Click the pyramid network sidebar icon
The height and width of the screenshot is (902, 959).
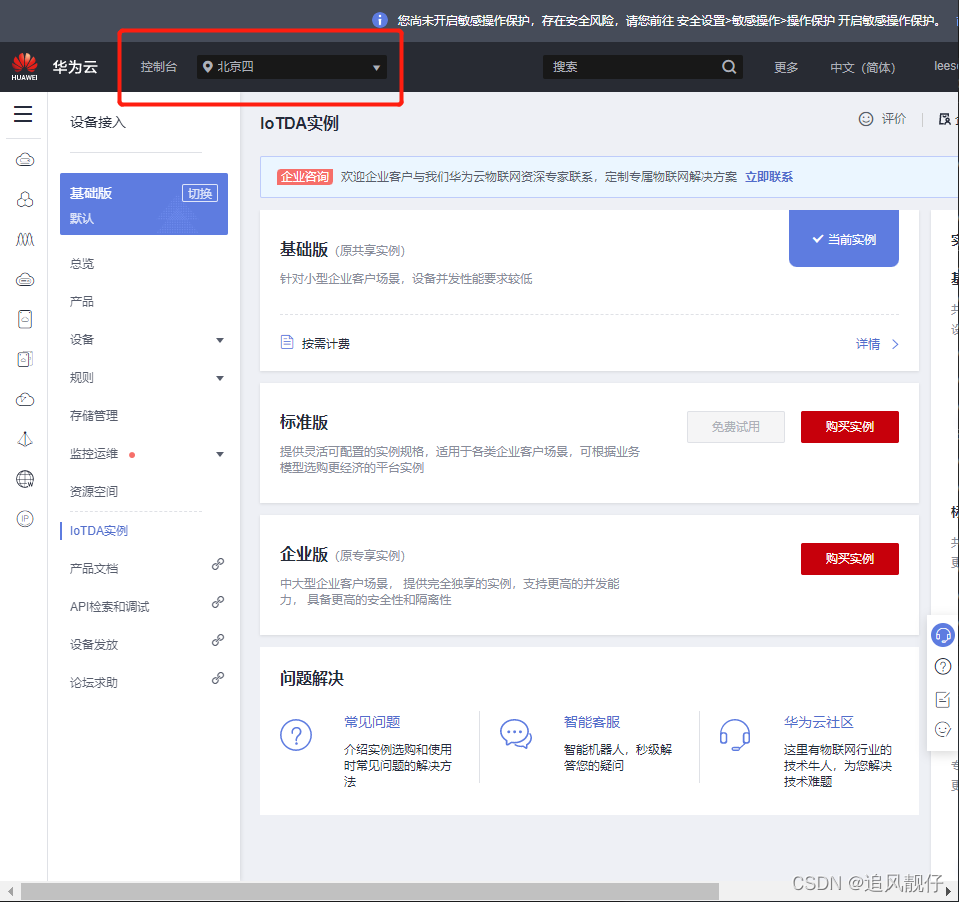click(x=24, y=439)
